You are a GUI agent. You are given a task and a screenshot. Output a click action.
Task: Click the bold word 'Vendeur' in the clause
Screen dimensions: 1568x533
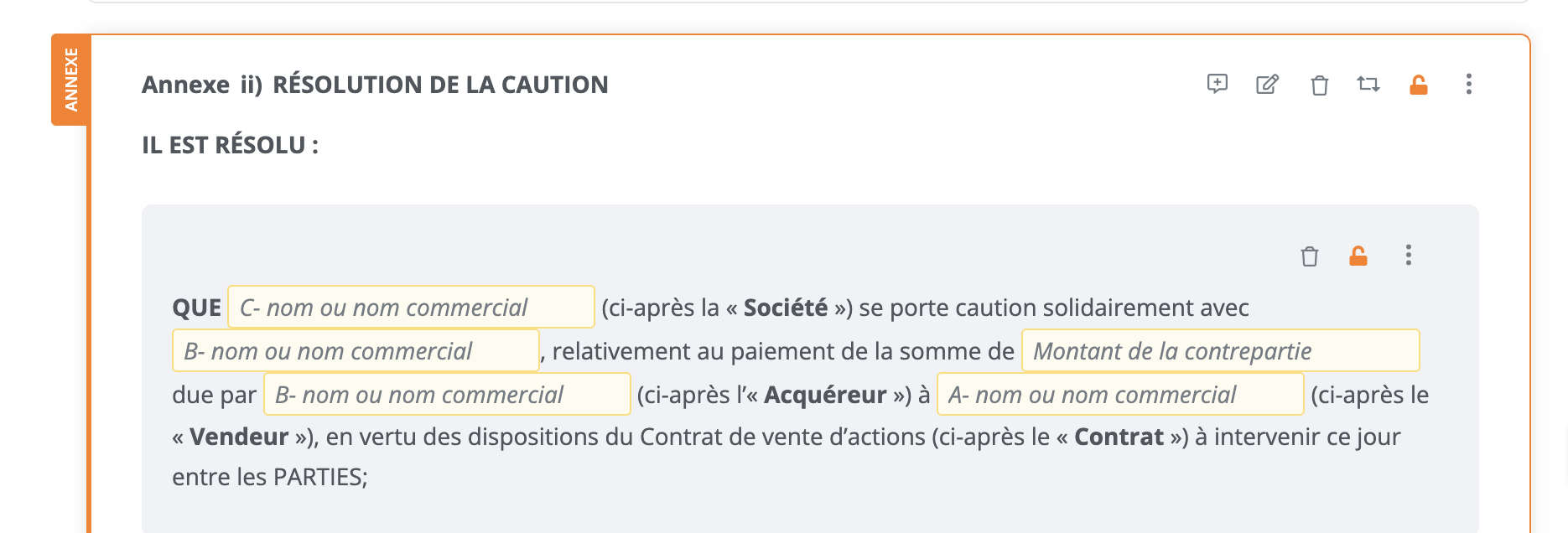(x=239, y=437)
